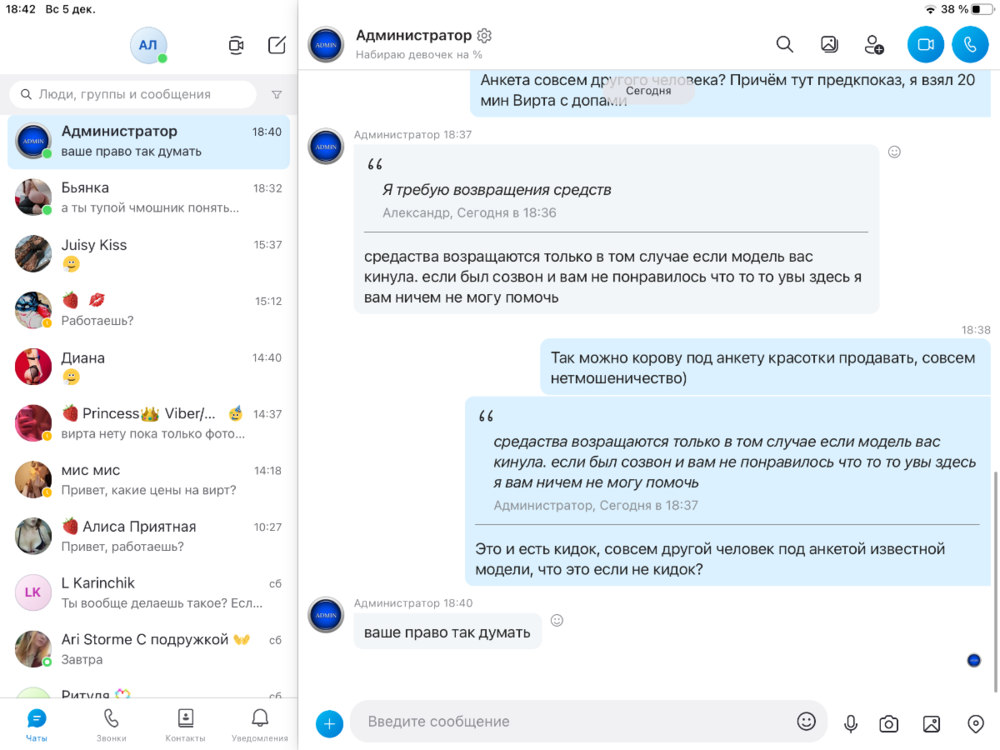The width and height of the screenshot is (1000, 750).
Task: Expand attachments with the plus button
Action: (329, 724)
